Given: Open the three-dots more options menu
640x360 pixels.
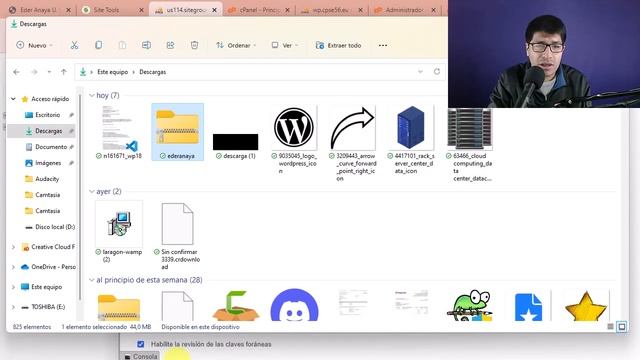Looking at the screenshot, I should tap(382, 45).
